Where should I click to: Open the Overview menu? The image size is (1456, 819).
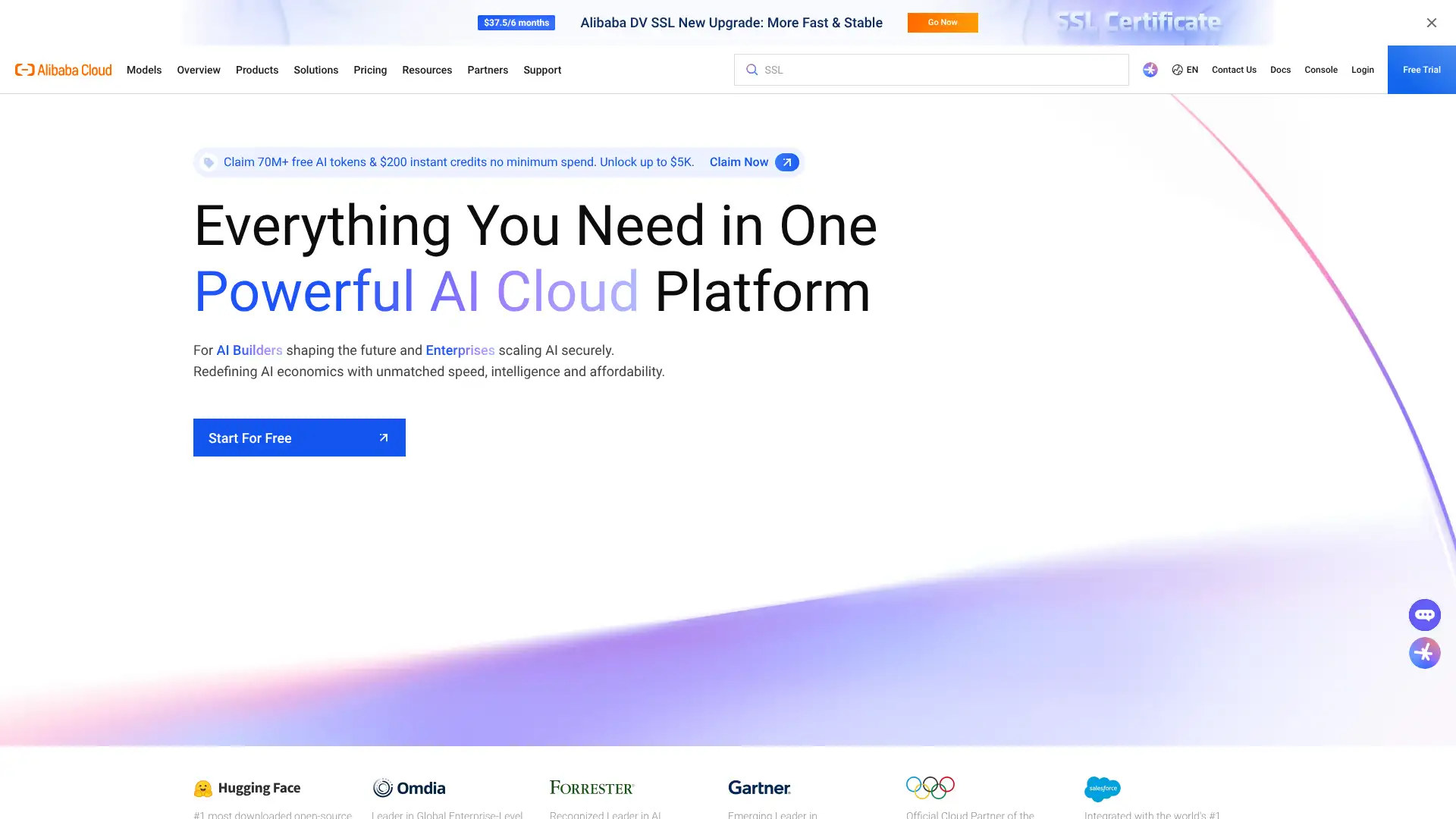pyautogui.click(x=199, y=70)
